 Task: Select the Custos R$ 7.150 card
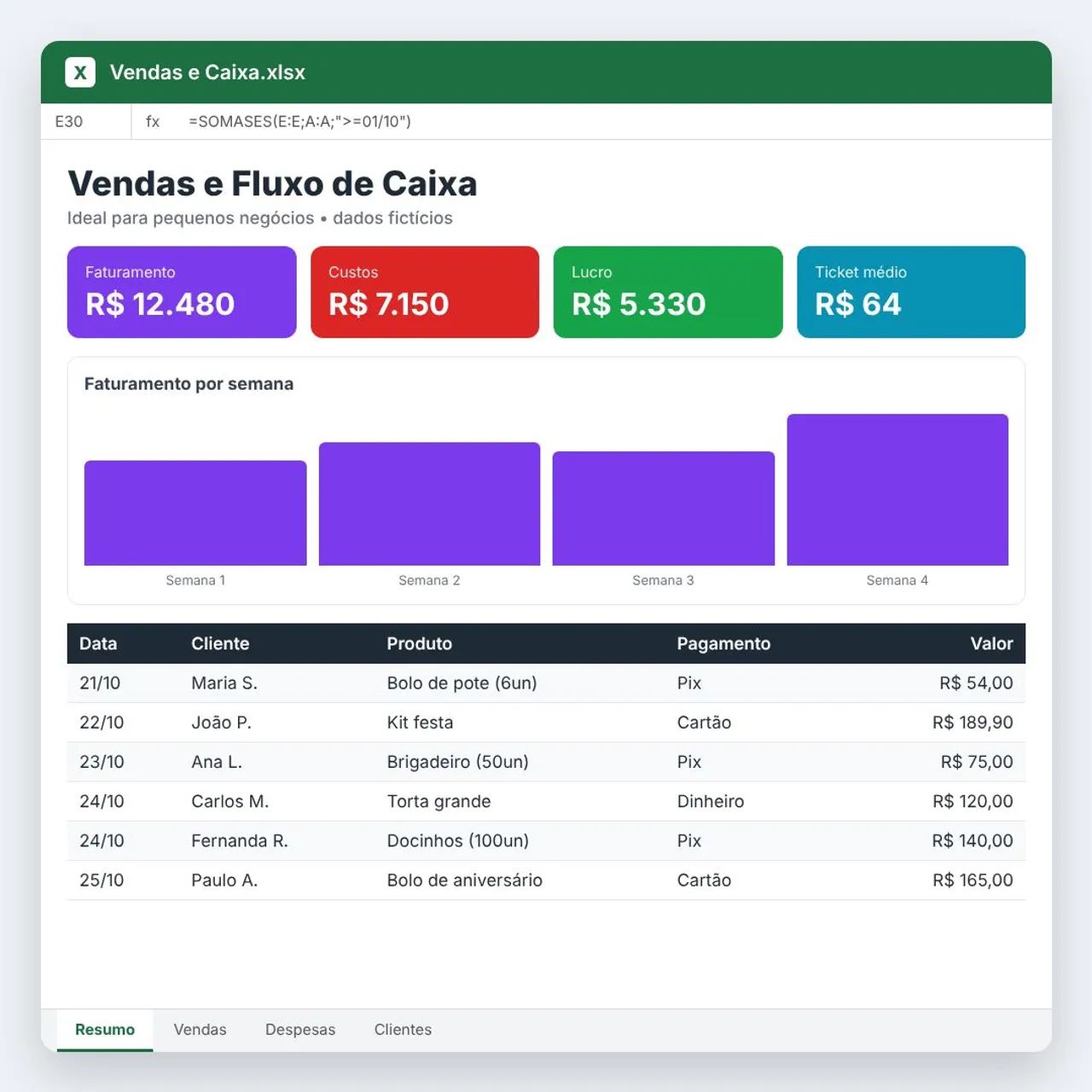(425, 292)
